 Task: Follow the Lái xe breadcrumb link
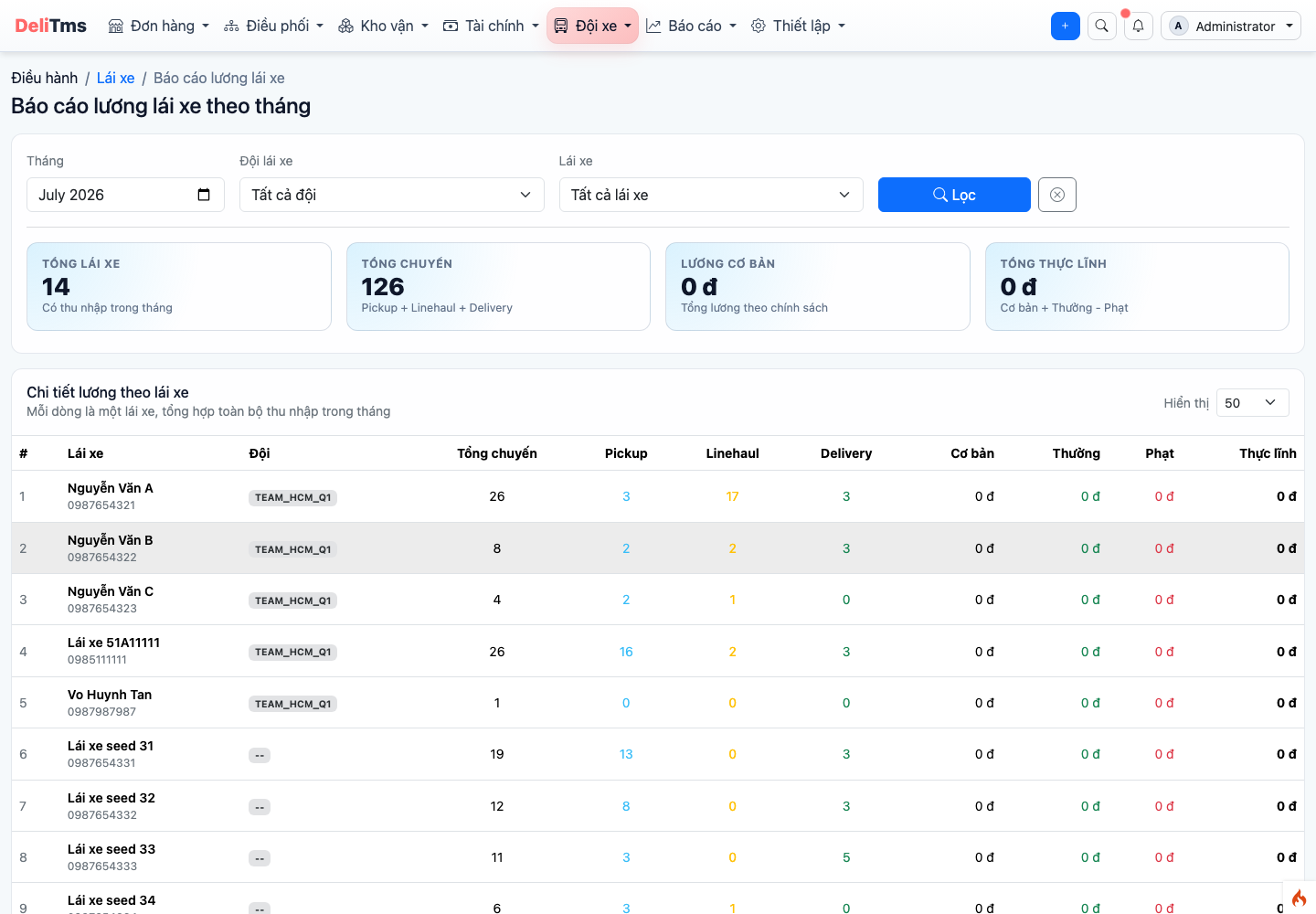tap(115, 78)
